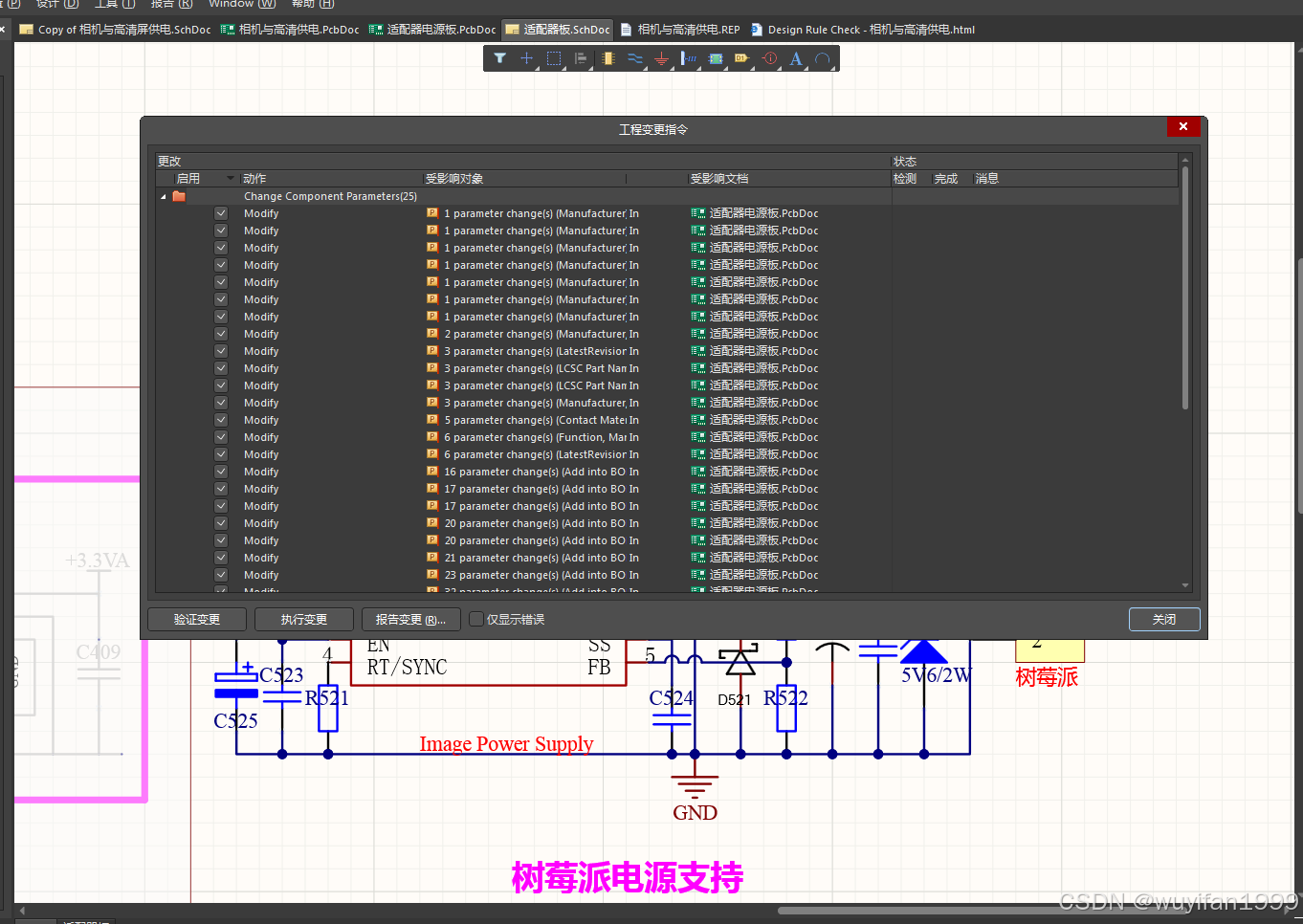Select the place wire tool

[x=635, y=58]
